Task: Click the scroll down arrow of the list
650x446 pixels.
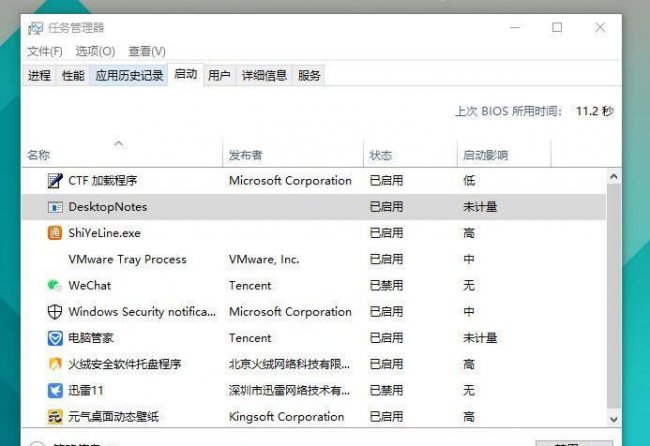Action: click(614, 419)
